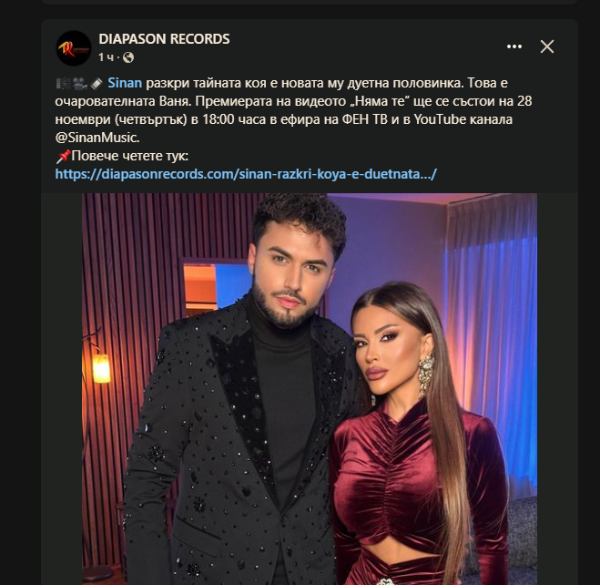Click the 'Повече четете тук:' text line
The height and width of the screenshot is (585, 600).
pos(130,156)
